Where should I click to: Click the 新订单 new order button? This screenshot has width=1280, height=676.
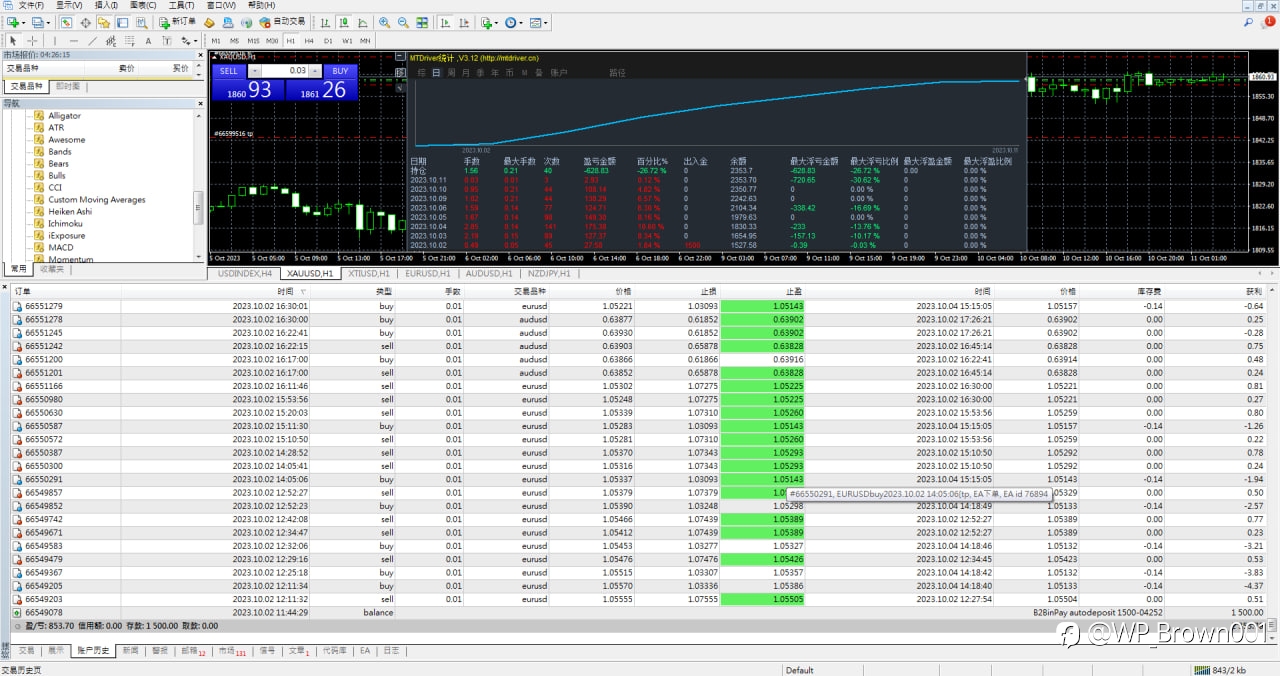point(177,22)
